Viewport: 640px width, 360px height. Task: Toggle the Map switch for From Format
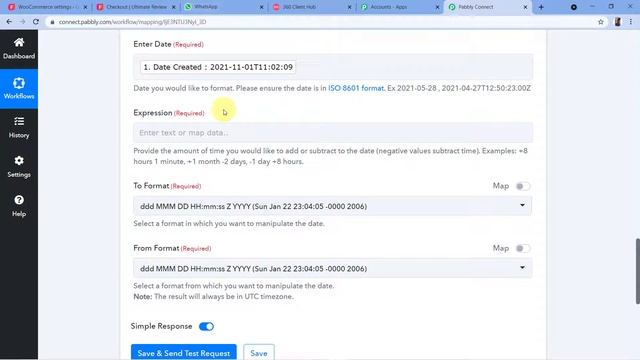click(x=523, y=248)
